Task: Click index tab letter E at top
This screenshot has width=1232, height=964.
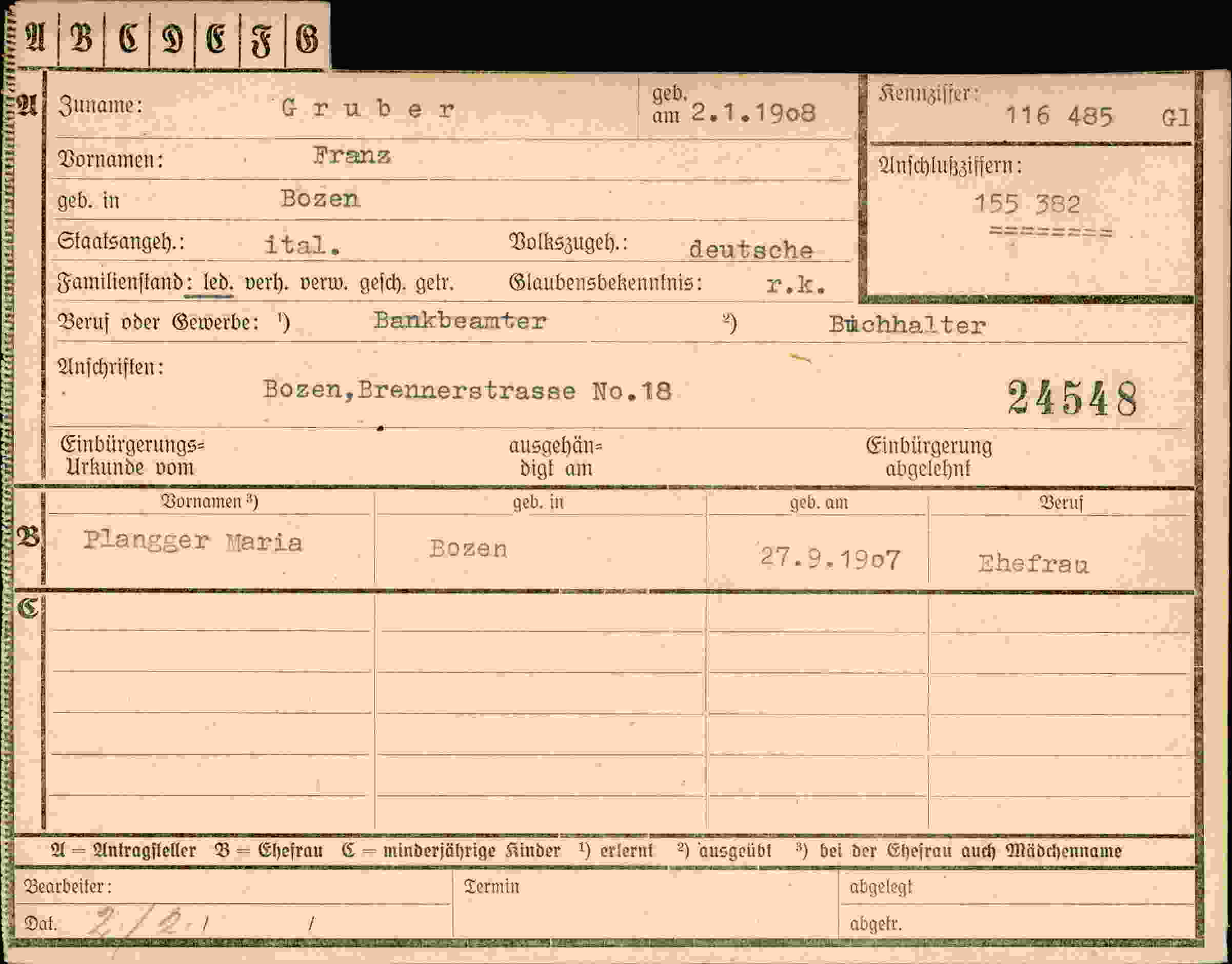Action: [216, 39]
